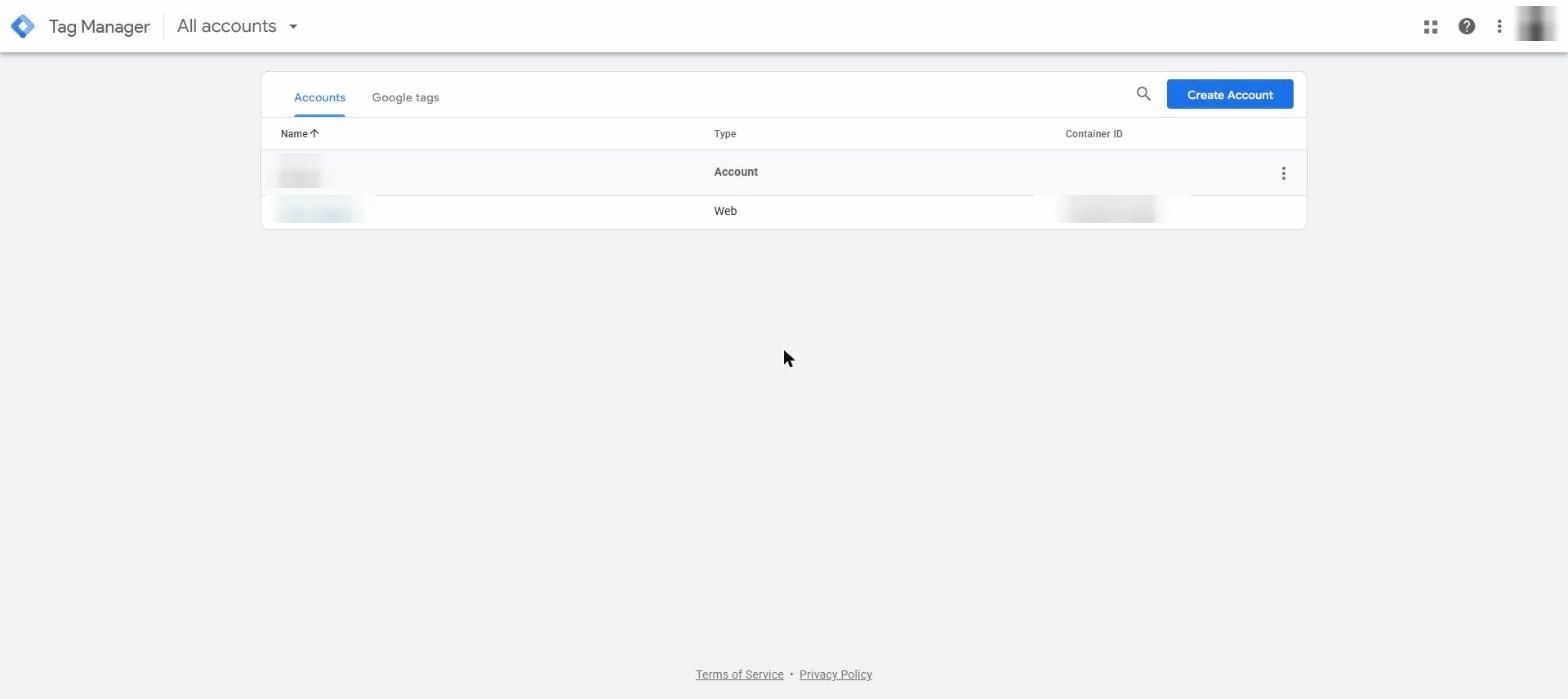Click the search magnifier icon
Viewport: 1568px width, 699px height.
coord(1143,94)
